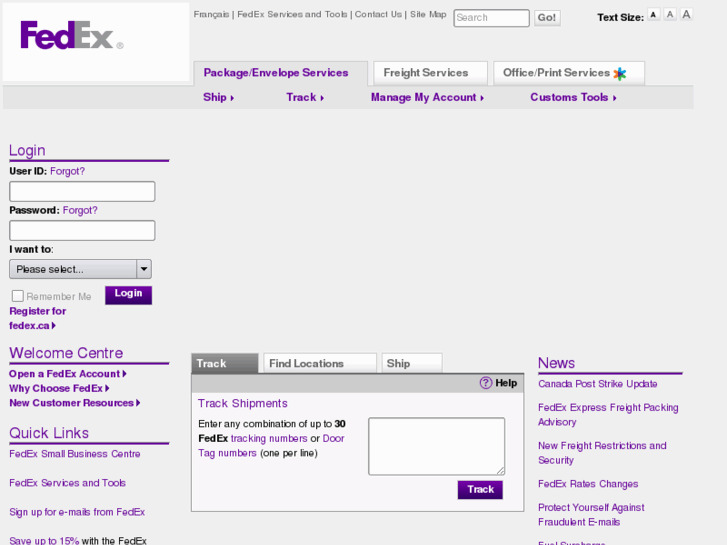Expand the Ship menu

[218, 97]
